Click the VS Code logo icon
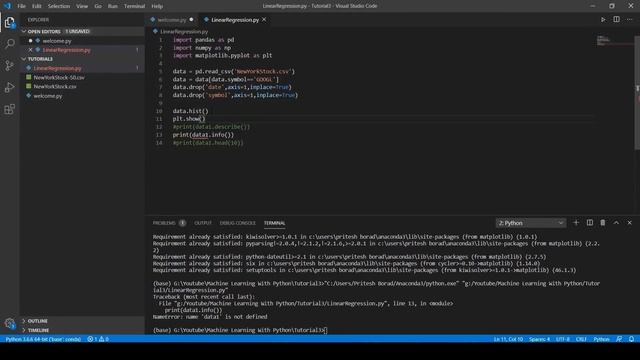 coord(7,6)
